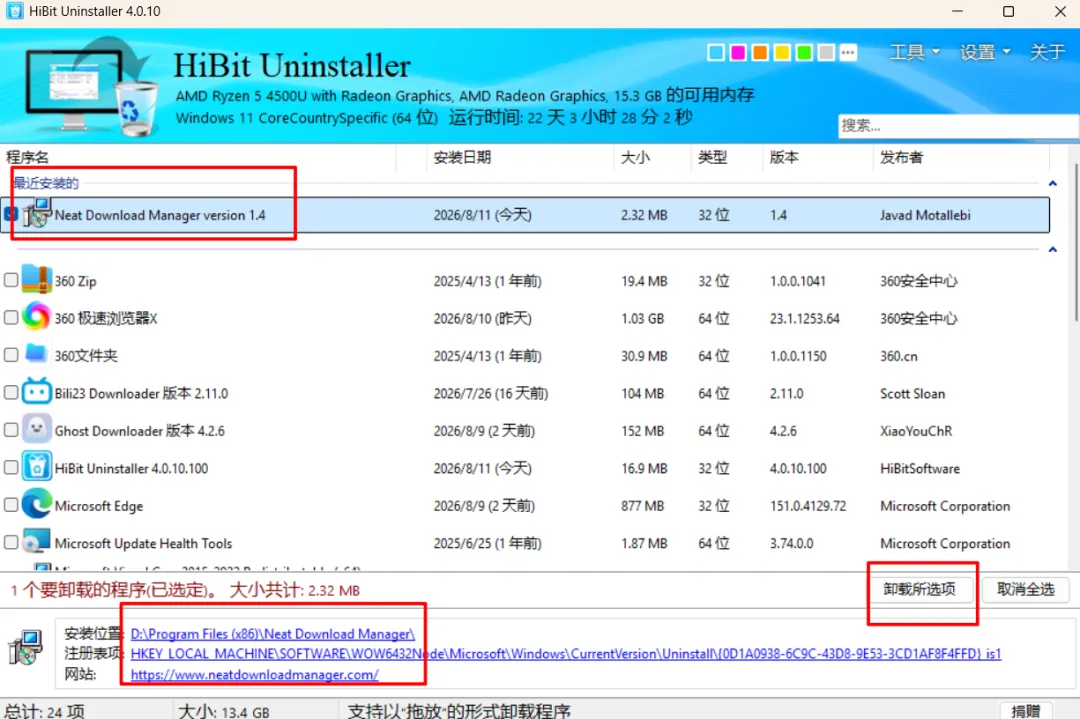Select the Bili23 Downloader 版本 2.11.0 row
This screenshot has width=1080, height=719.
[526, 393]
